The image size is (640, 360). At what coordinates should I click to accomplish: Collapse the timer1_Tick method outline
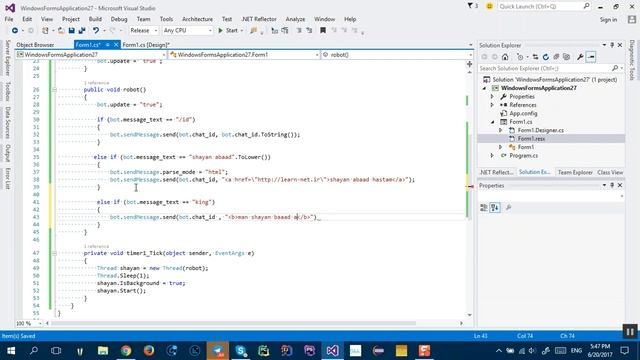tap(54, 253)
